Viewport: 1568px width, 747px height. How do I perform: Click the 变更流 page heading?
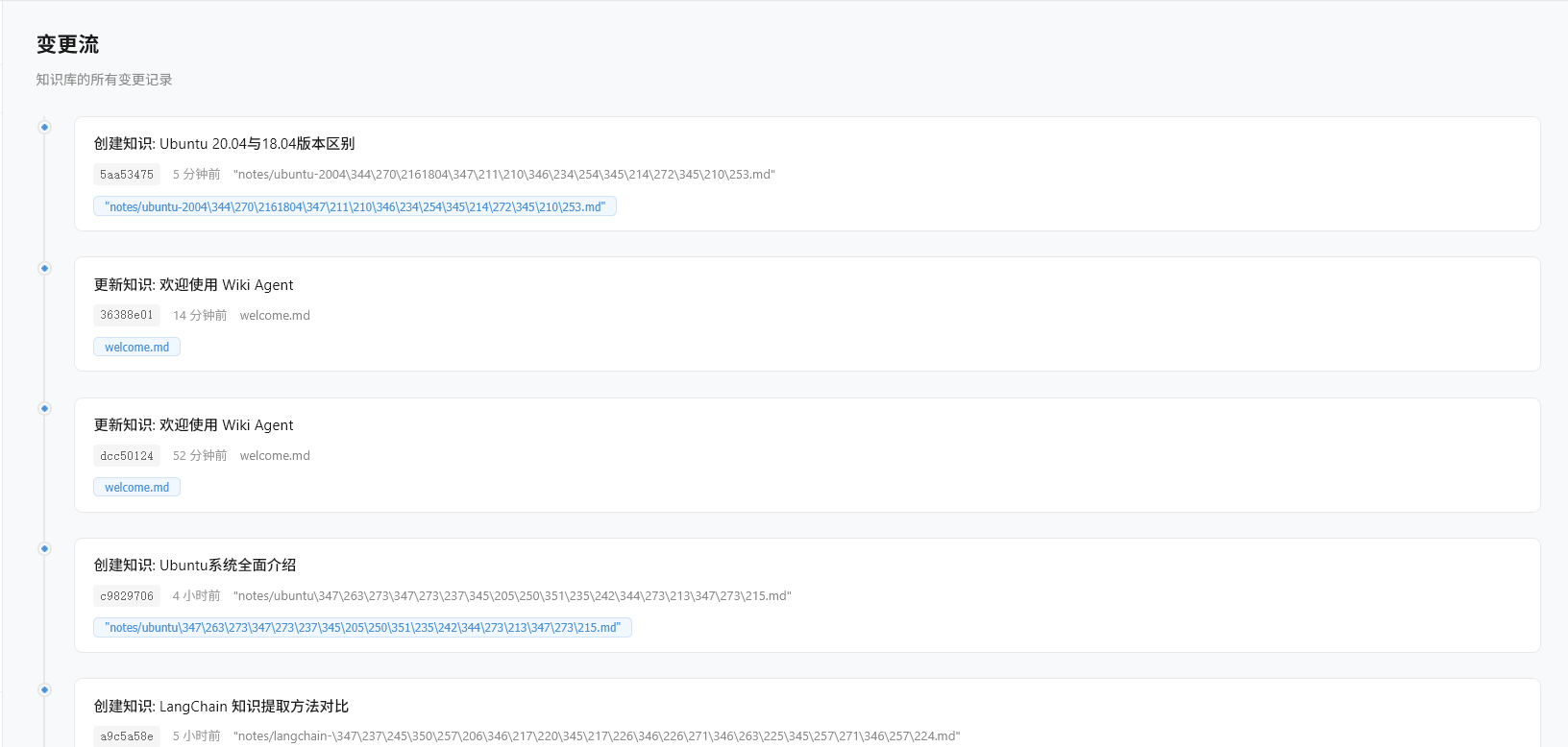pos(67,44)
